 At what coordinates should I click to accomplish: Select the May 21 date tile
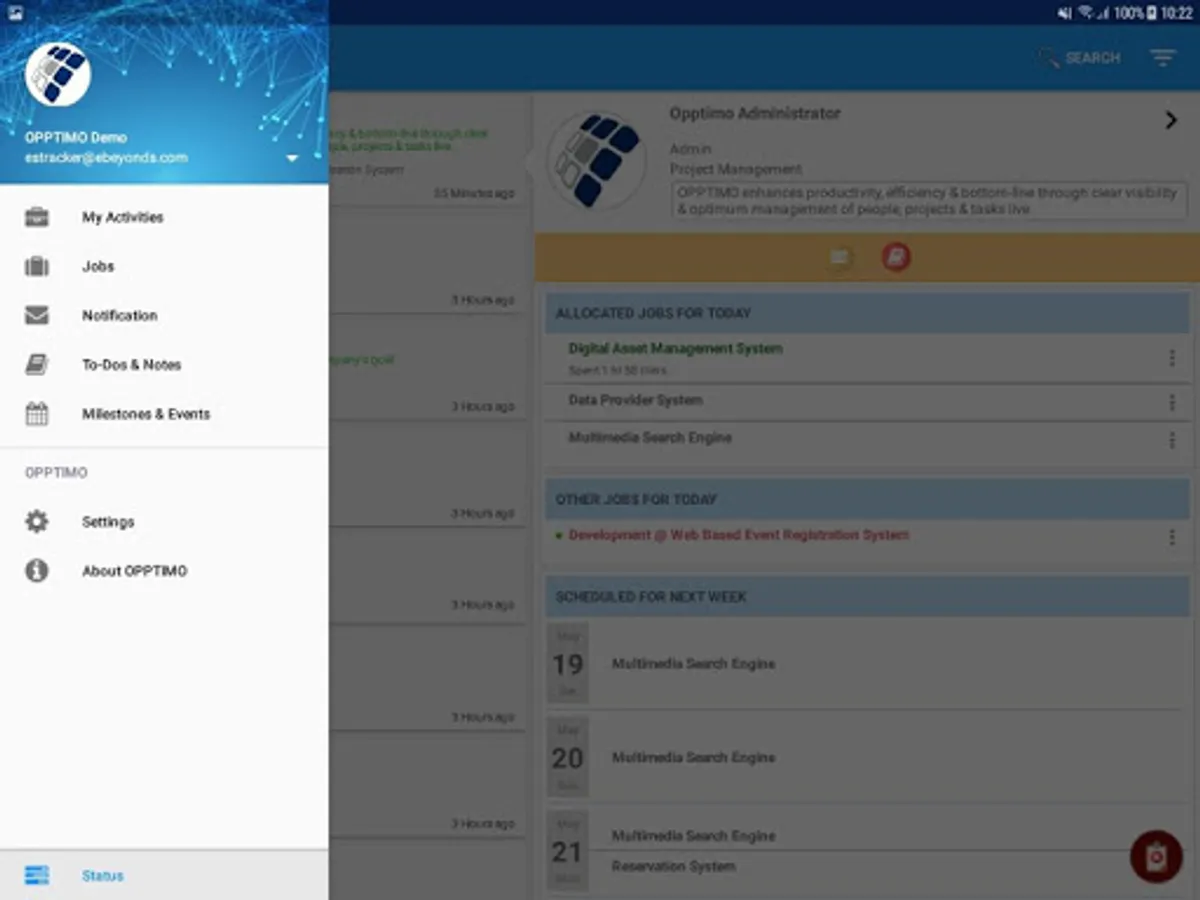[568, 851]
